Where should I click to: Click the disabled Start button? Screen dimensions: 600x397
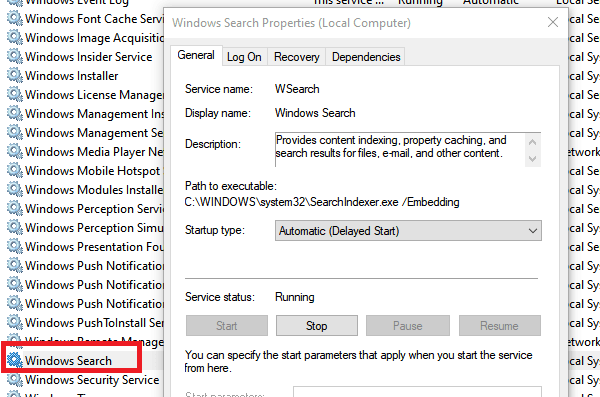click(x=227, y=326)
